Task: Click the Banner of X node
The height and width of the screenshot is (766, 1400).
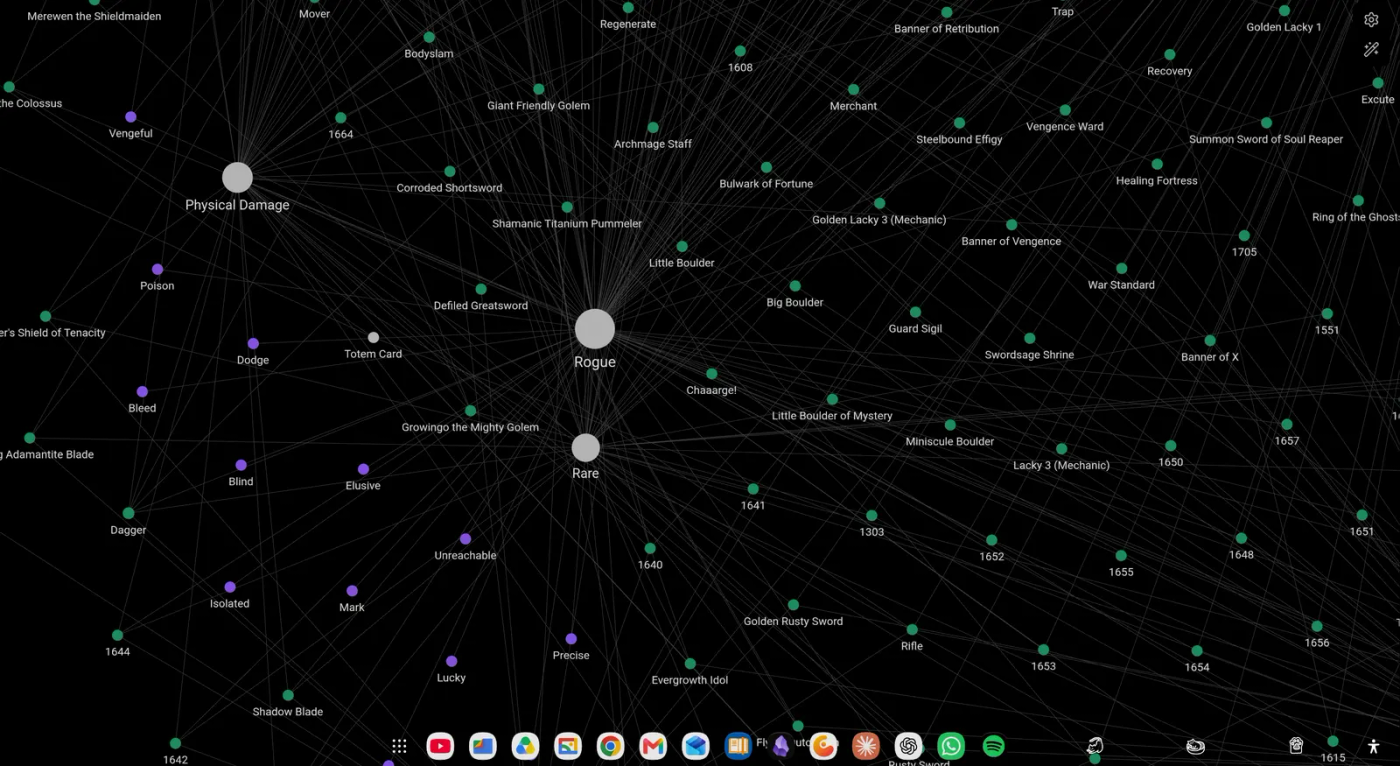Action: point(1210,340)
